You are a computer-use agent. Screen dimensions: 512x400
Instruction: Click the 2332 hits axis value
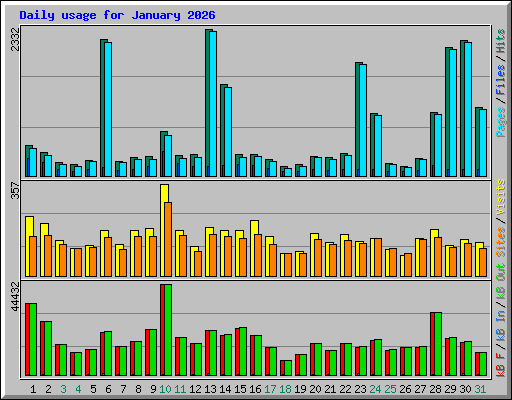click(15, 39)
